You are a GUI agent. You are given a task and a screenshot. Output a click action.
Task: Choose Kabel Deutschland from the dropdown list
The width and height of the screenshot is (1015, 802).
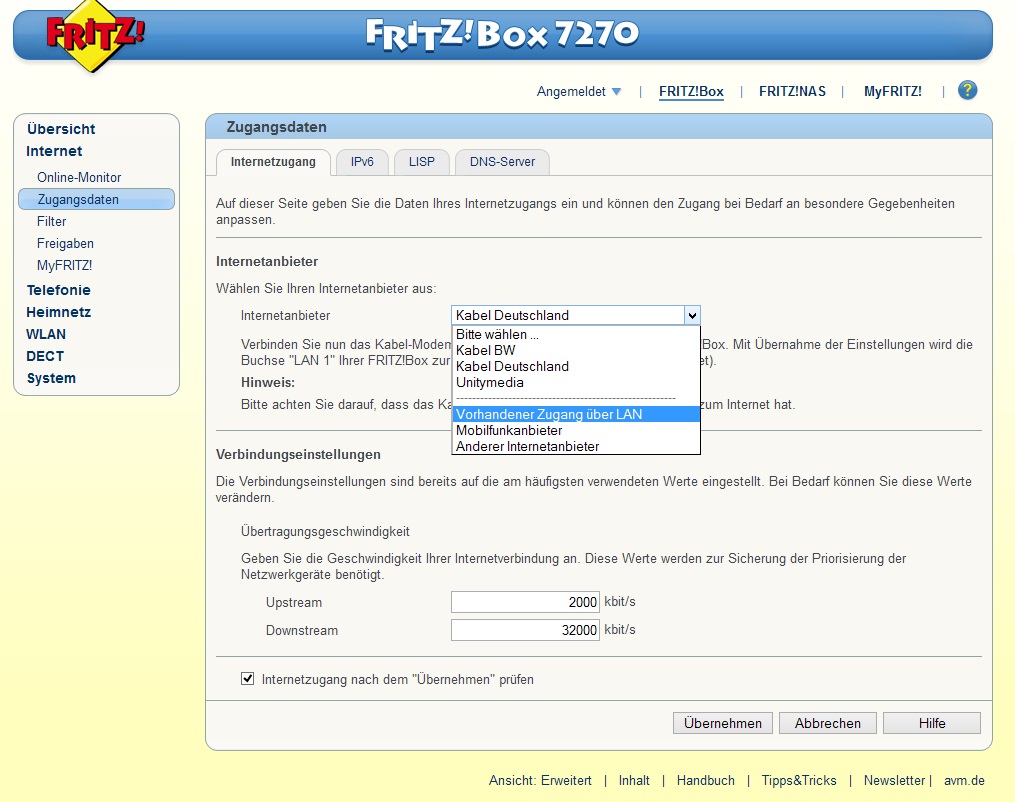pos(575,366)
